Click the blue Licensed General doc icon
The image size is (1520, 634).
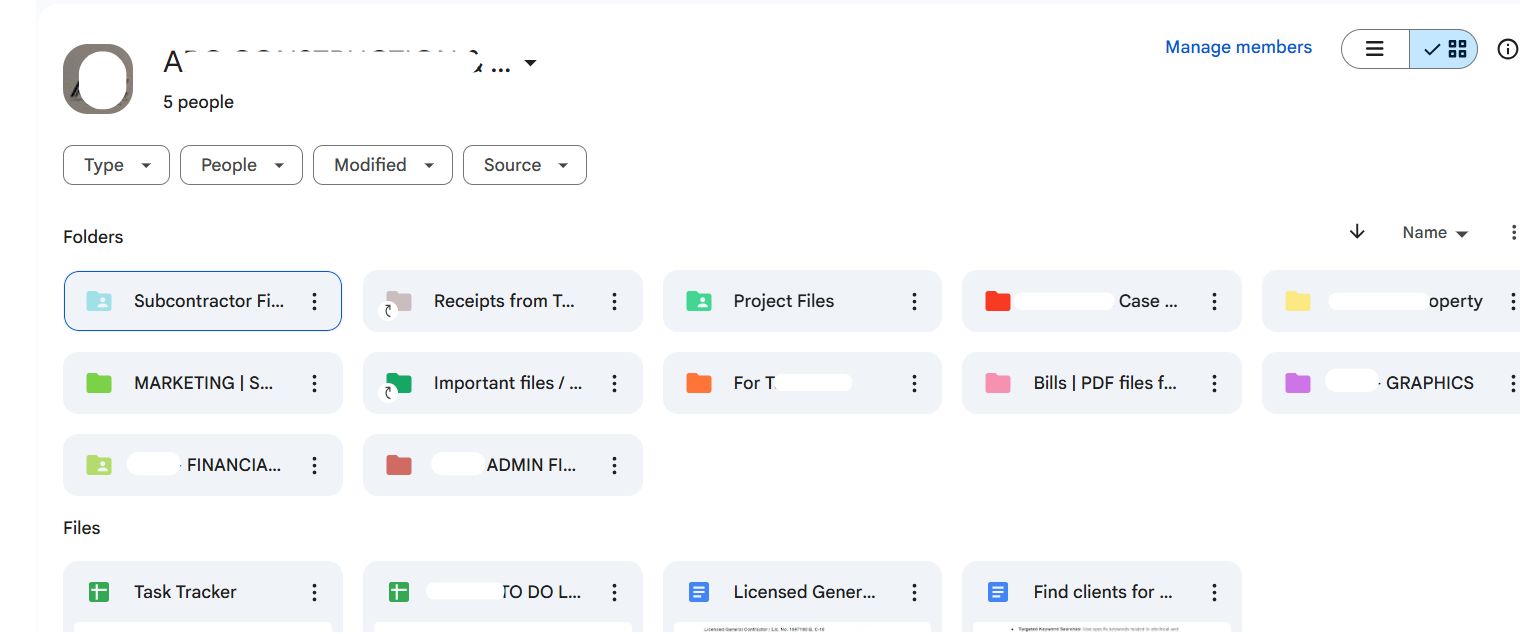point(698,592)
